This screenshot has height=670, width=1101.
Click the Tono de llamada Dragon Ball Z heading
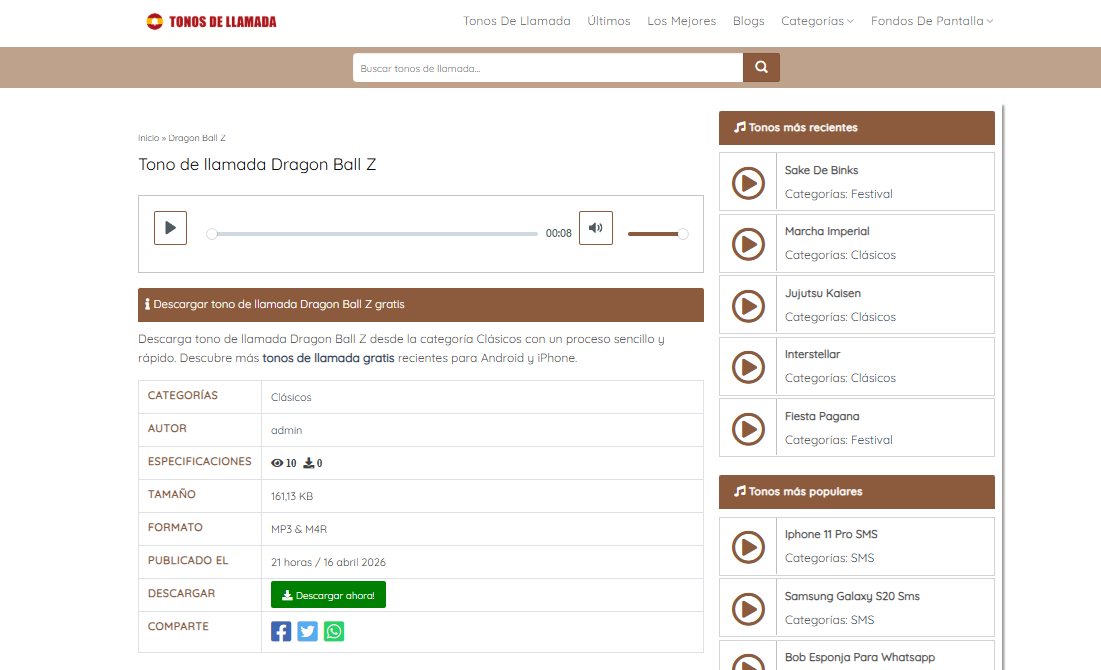click(x=257, y=164)
